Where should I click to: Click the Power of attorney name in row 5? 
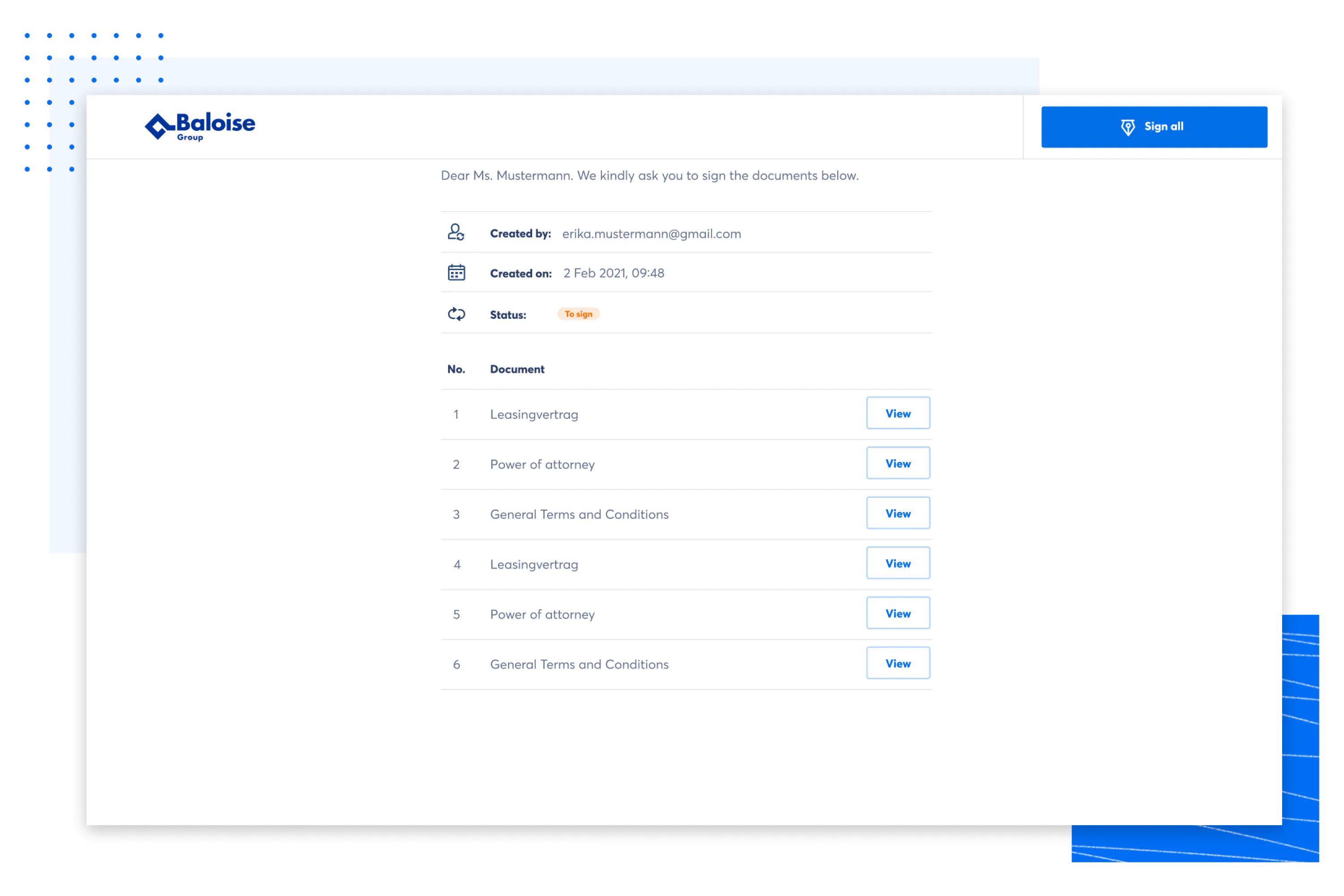[x=542, y=614]
